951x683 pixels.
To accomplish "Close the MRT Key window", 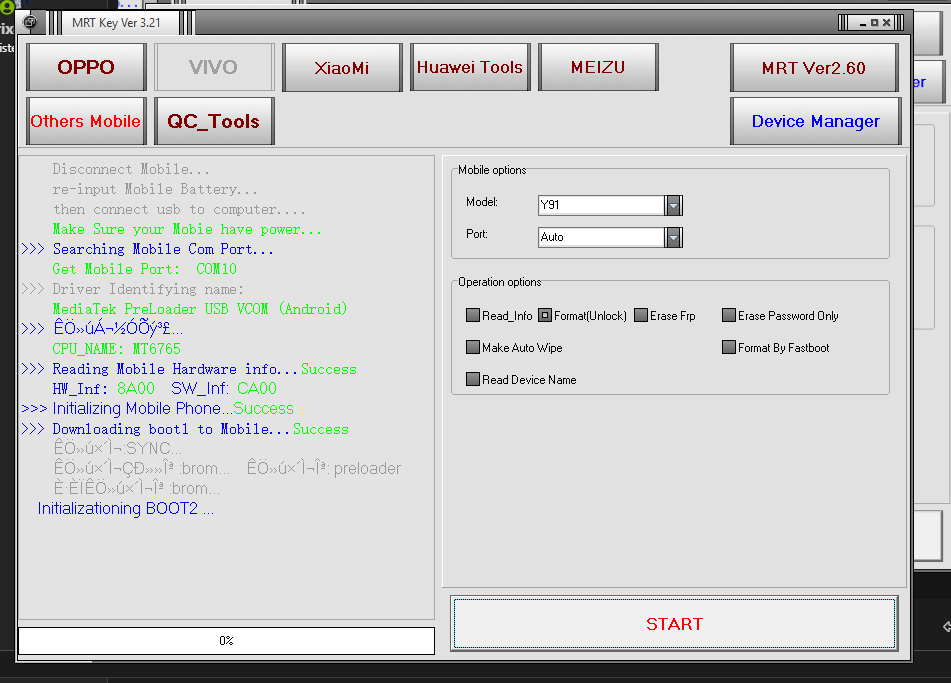I will pos(887,23).
